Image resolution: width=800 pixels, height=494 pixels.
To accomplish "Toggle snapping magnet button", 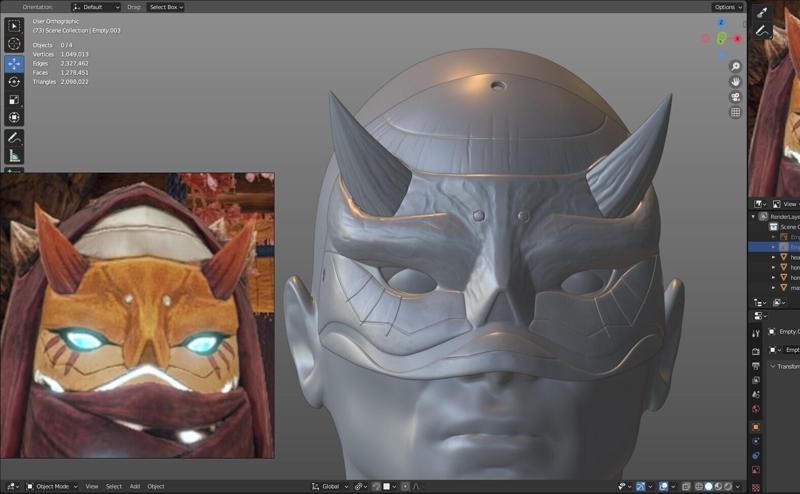I will click(x=376, y=486).
